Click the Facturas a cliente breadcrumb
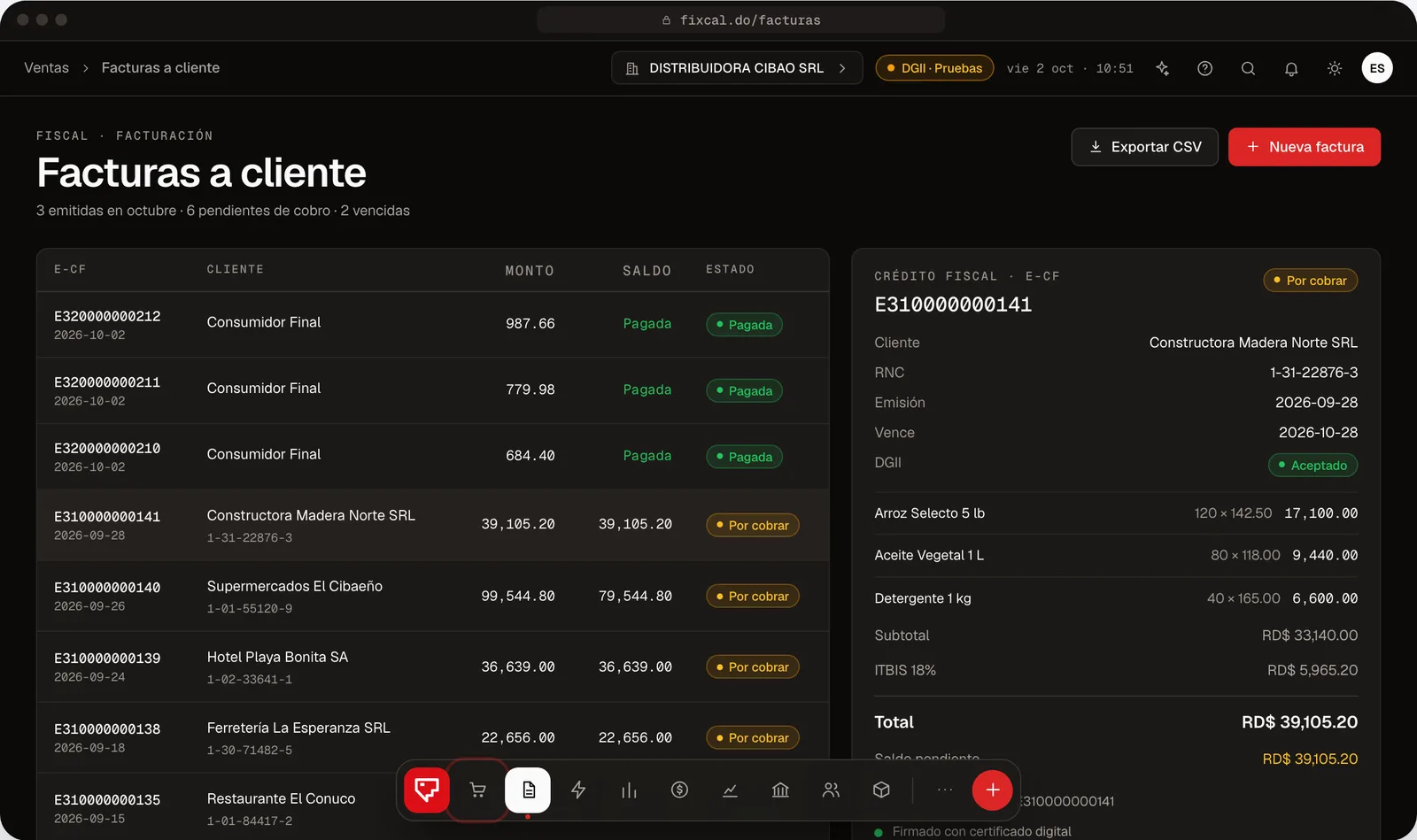Screen dimensions: 1417x840 click(160, 68)
